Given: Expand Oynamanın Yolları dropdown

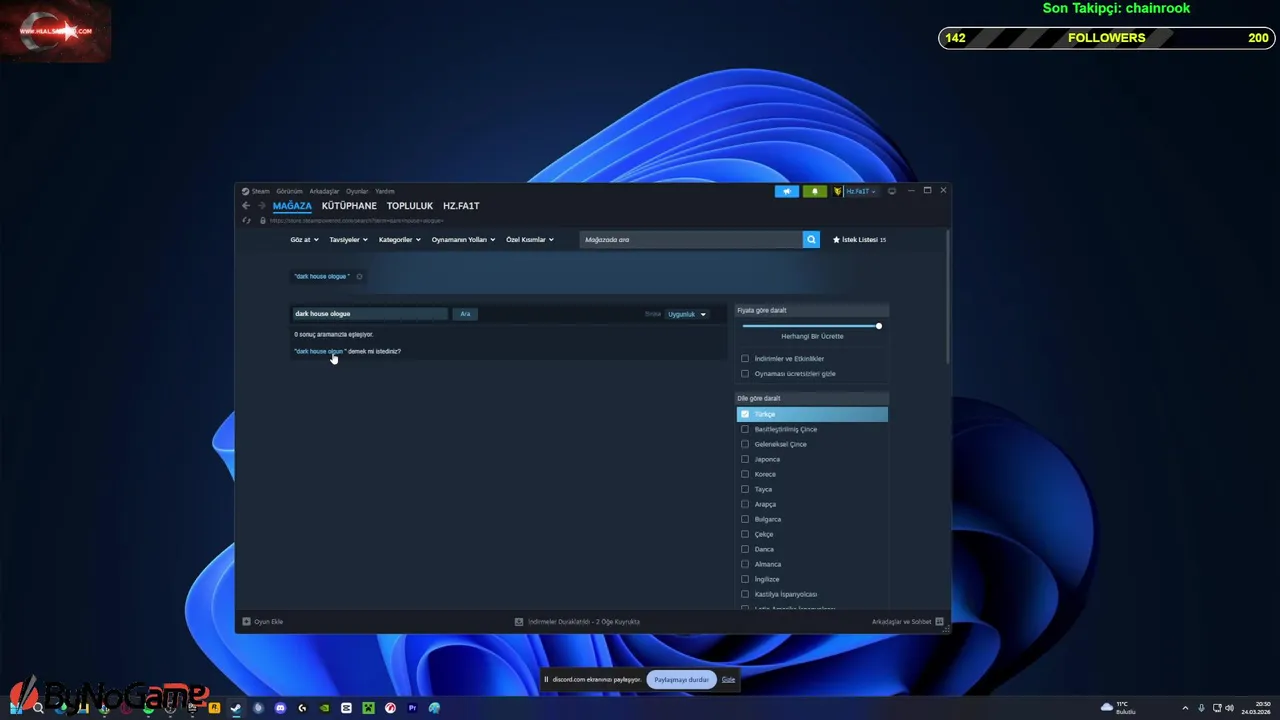Looking at the screenshot, I should click(463, 240).
